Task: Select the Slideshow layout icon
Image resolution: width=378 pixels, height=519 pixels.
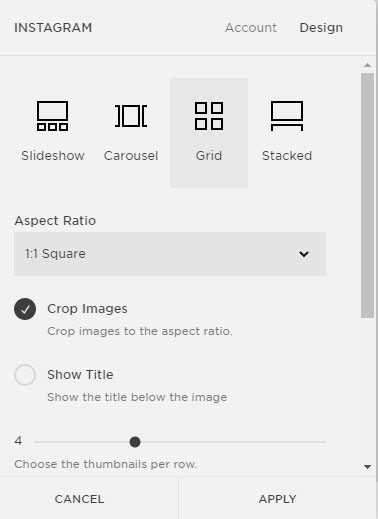Action: tap(52, 116)
